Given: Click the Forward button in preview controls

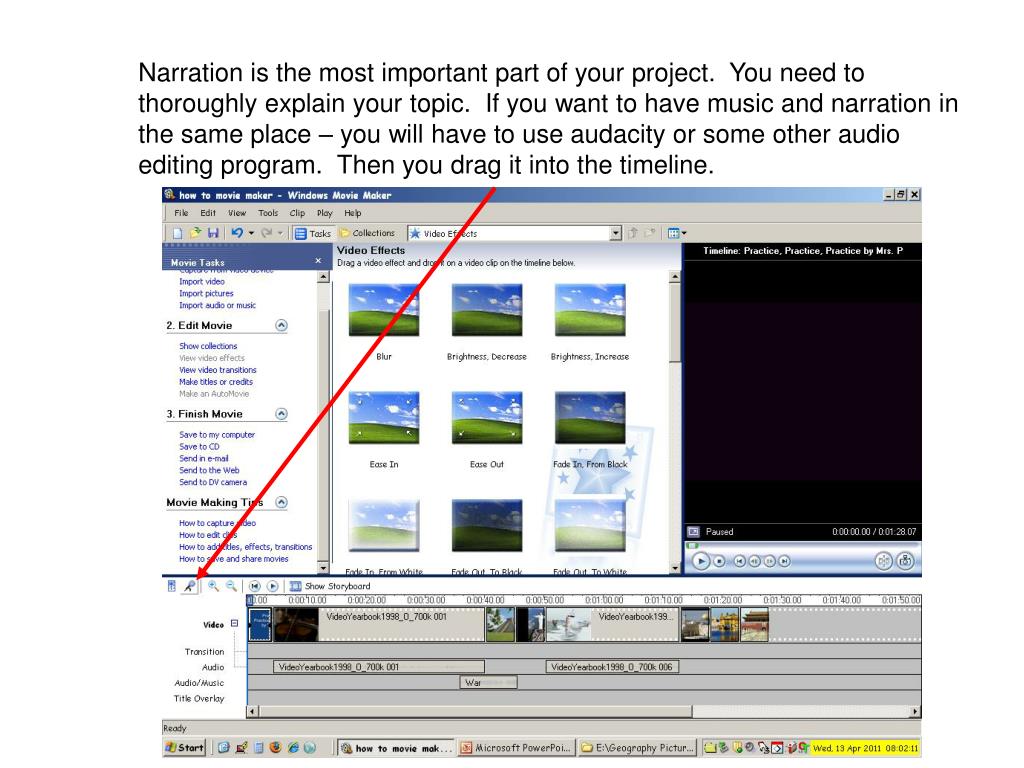Looking at the screenshot, I should pos(784,561).
